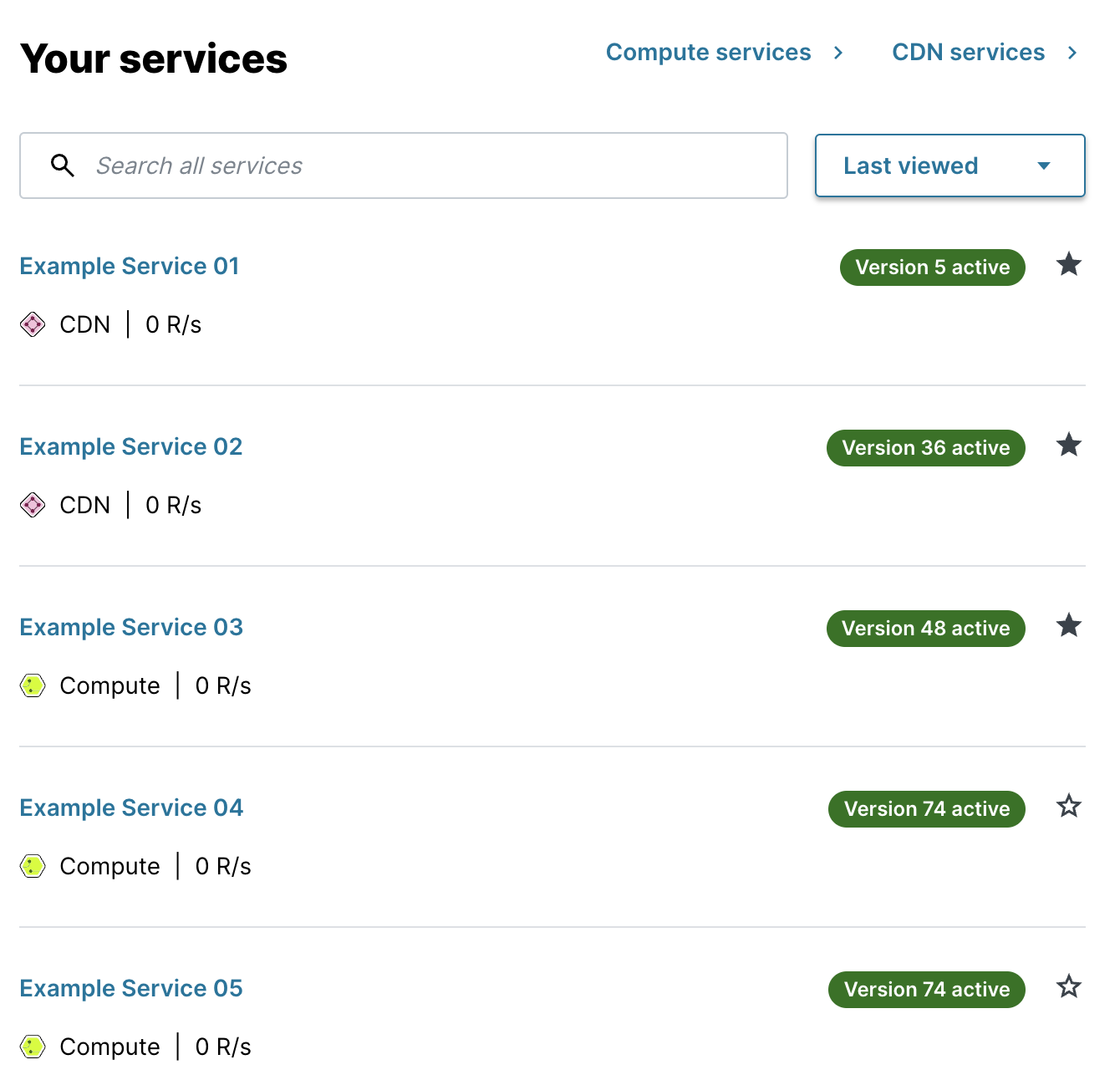Click the CDN icon beside Example Service 02
This screenshot has height=1080, width=1120.
pos(32,505)
